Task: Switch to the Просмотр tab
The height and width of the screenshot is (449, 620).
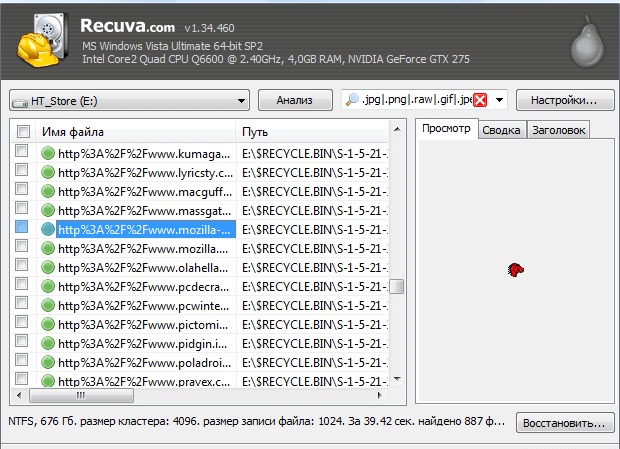Action: pos(446,128)
